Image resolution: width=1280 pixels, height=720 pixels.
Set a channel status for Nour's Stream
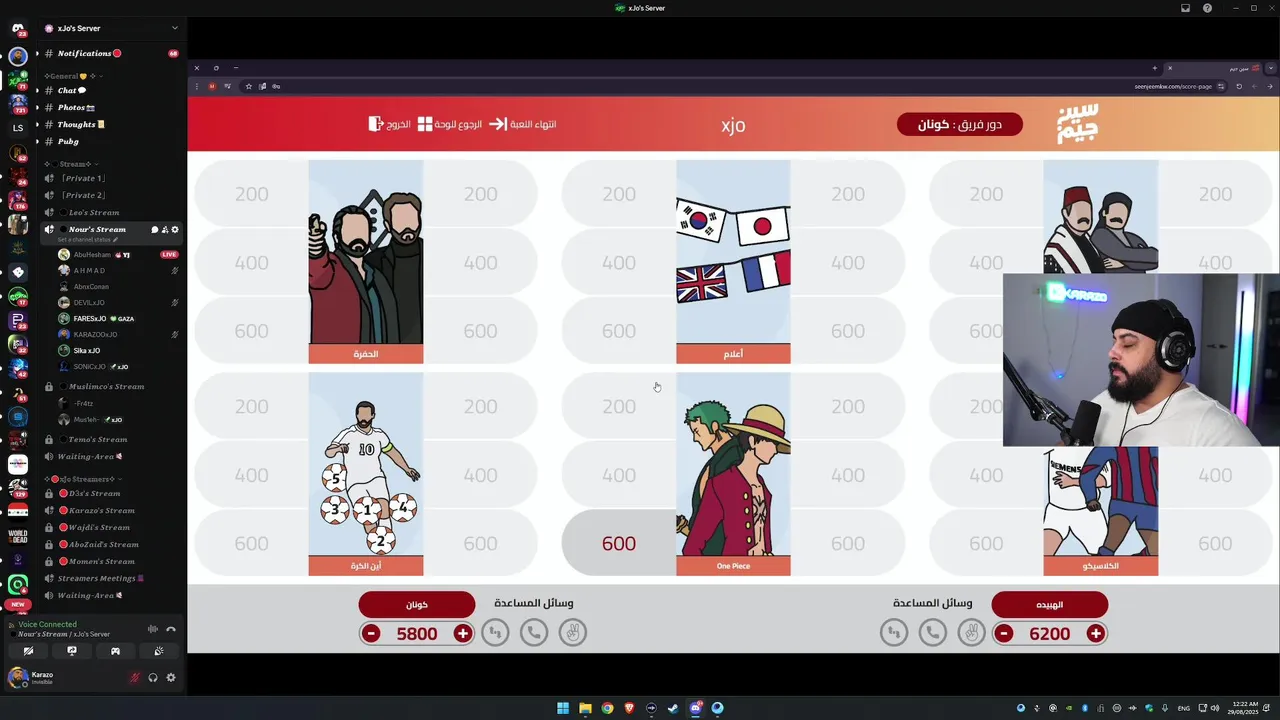[87, 240]
